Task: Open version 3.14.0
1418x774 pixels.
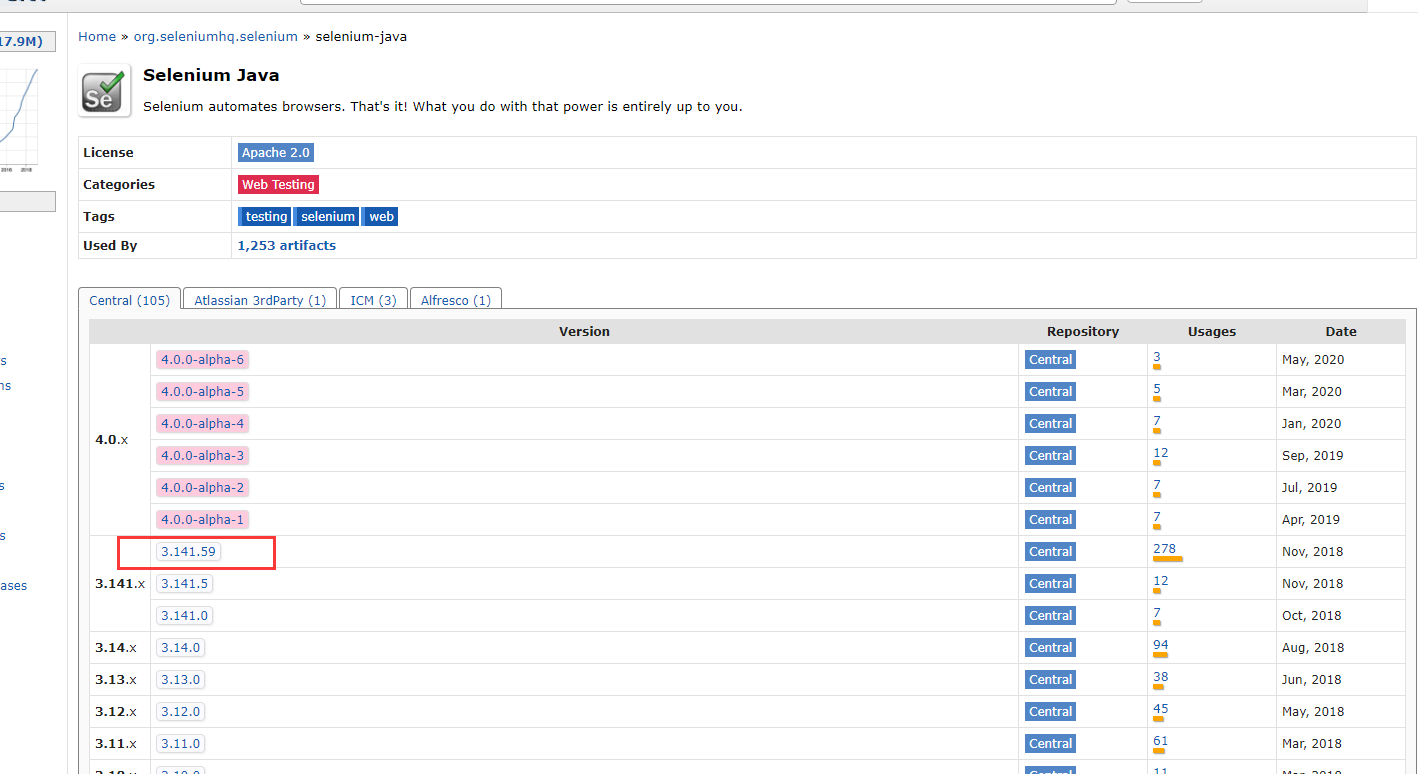Action: click(x=180, y=648)
